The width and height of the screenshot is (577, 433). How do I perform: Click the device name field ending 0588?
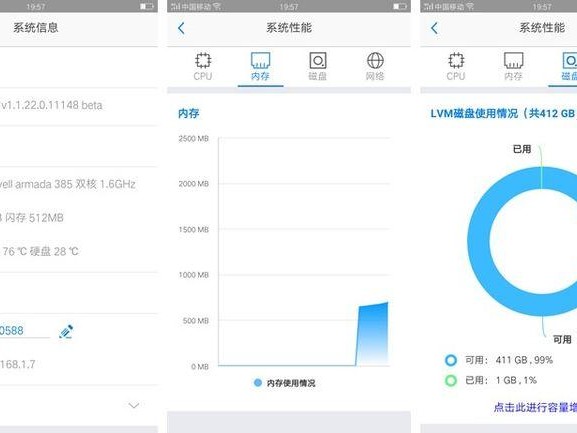[x=24, y=331]
